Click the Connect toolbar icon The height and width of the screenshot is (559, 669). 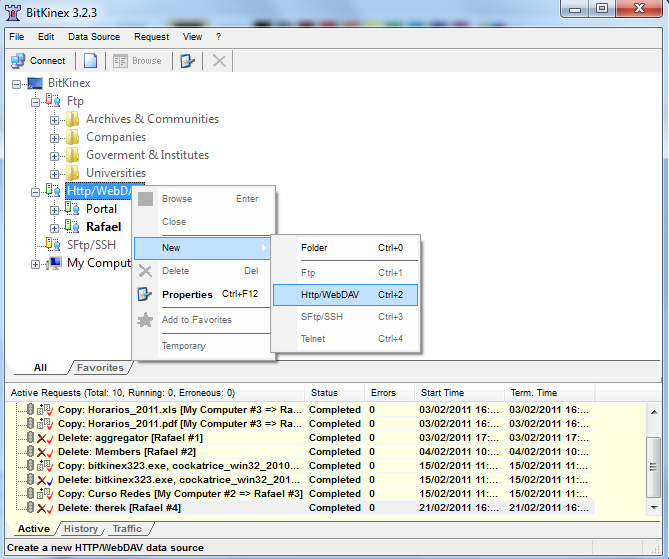(x=18, y=61)
